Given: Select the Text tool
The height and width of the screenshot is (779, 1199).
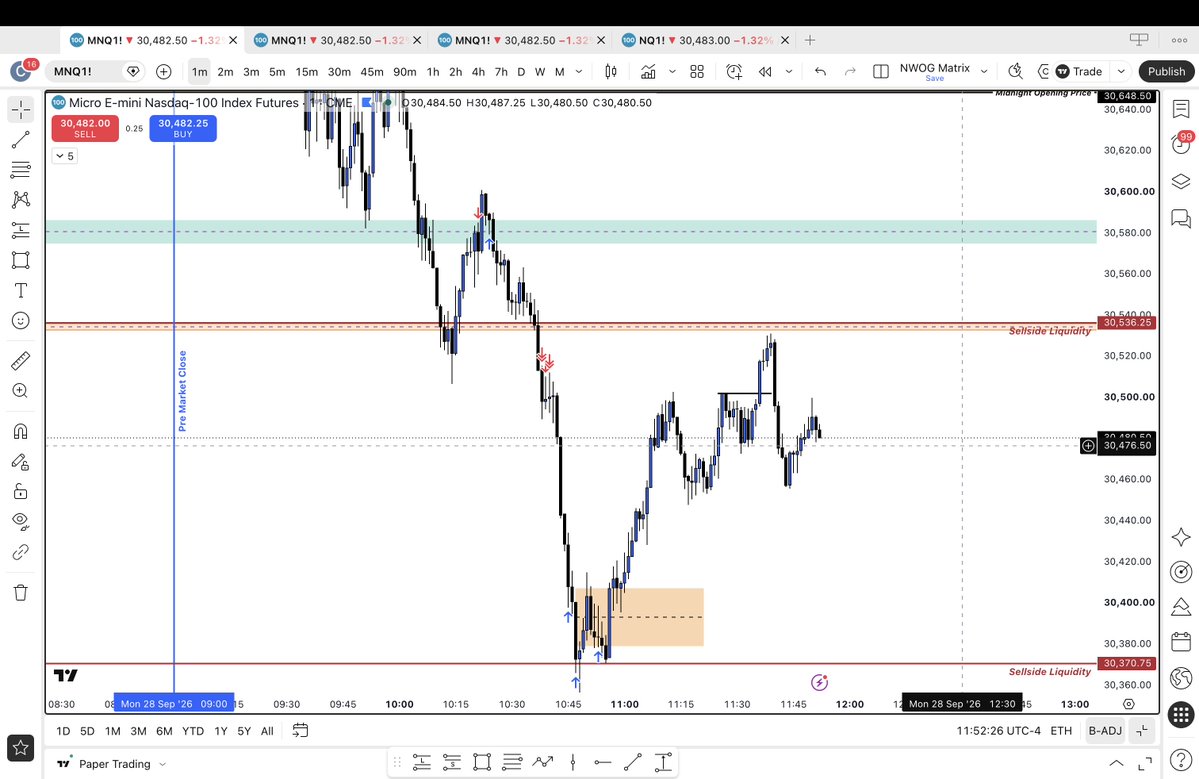Looking at the screenshot, I should click(x=21, y=291).
